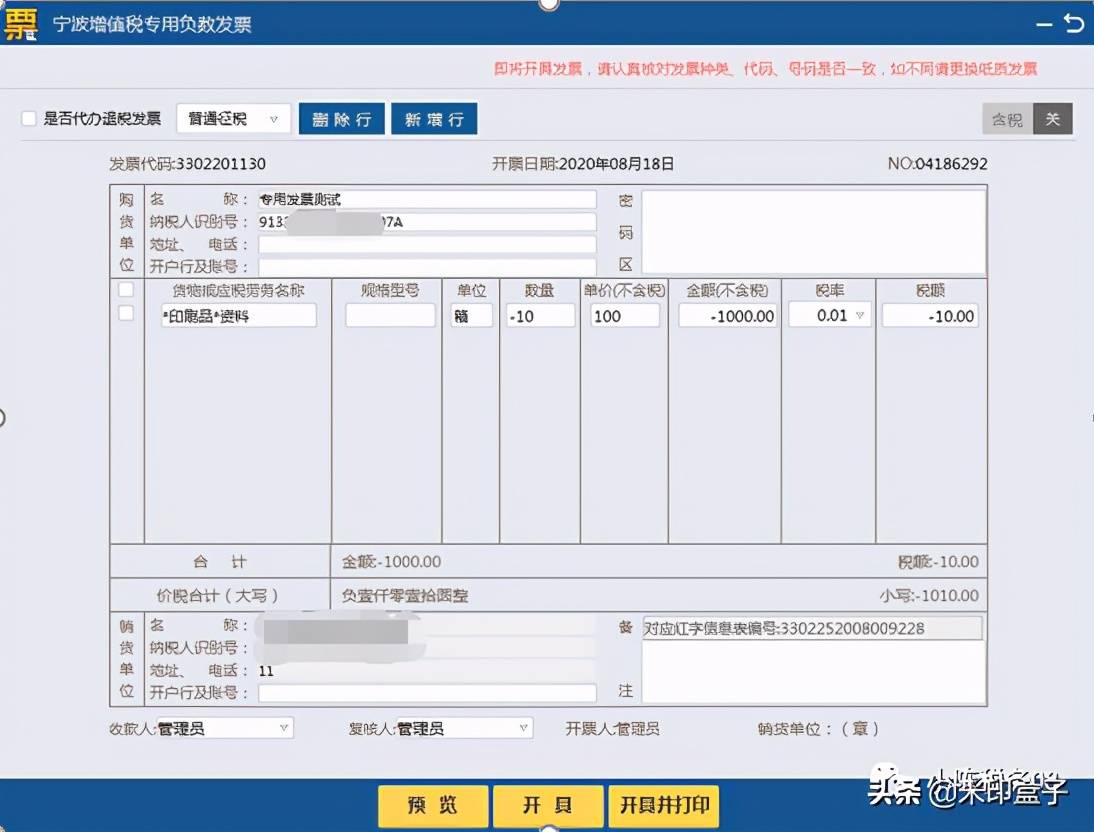This screenshot has height=832, width=1094.
Task: Click the 宁波增值税专用负数发票 title text
Action: 152,24
